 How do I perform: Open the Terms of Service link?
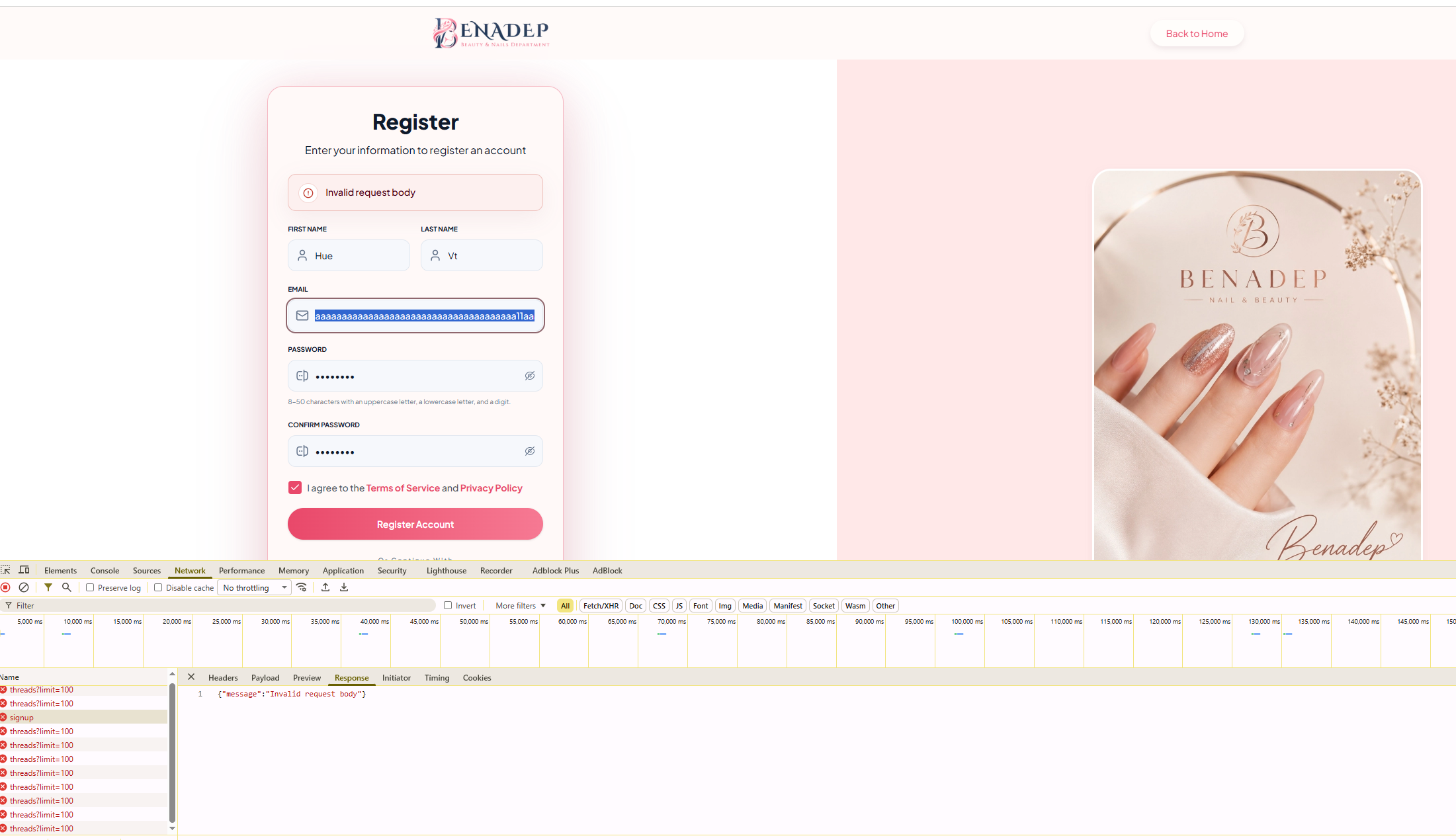(x=403, y=488)
